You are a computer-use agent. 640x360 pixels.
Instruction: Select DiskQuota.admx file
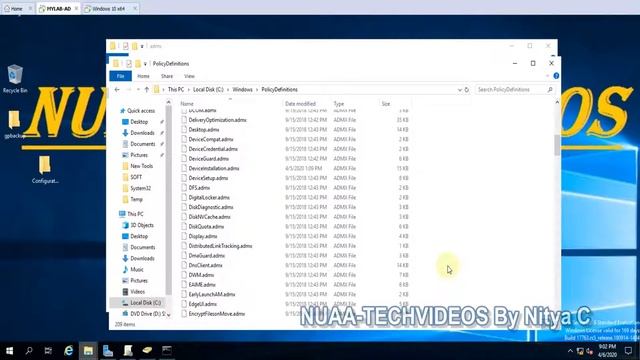point(206,227)
